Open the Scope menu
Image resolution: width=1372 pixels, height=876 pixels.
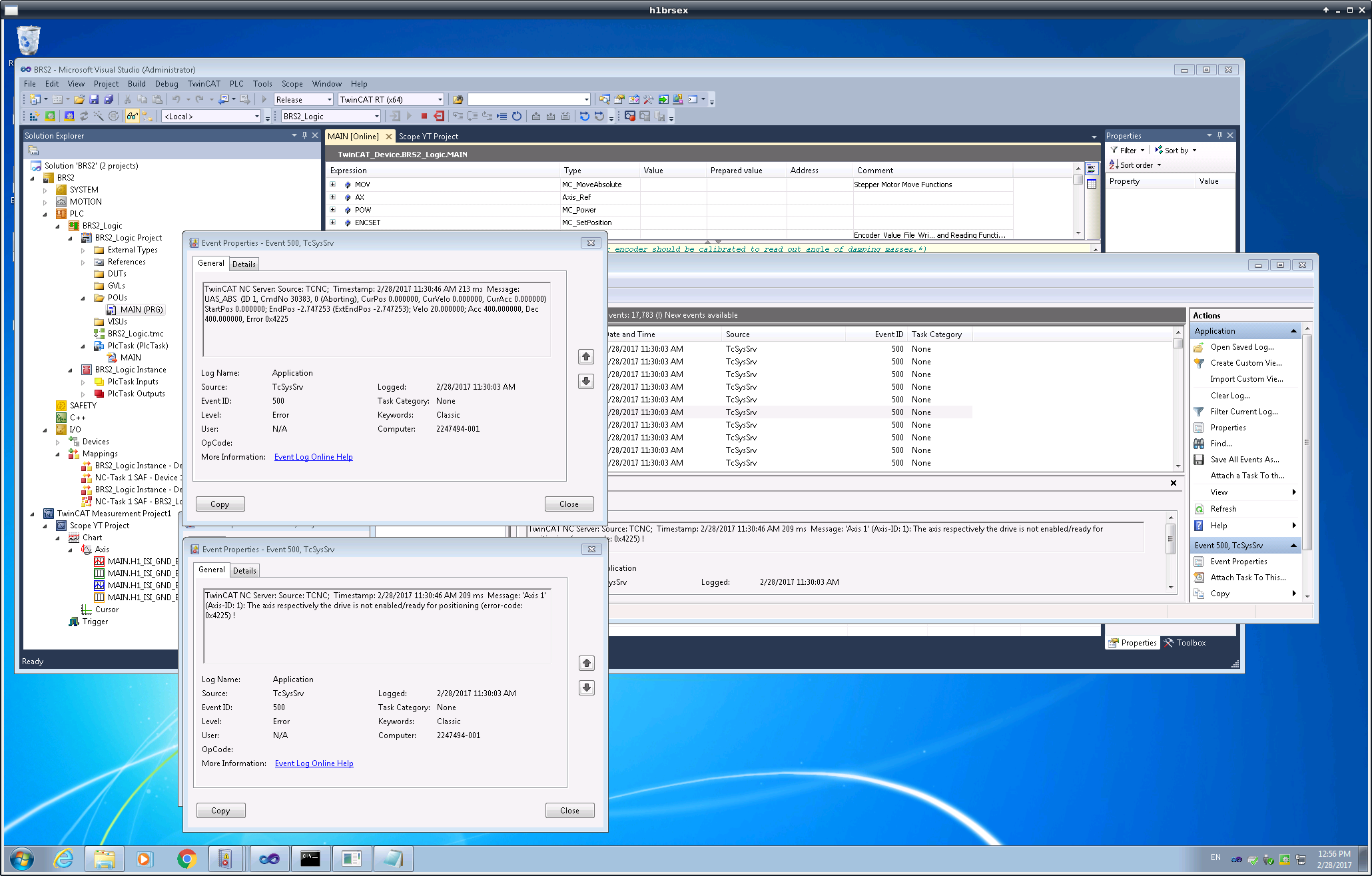click(x=292, y=84)
